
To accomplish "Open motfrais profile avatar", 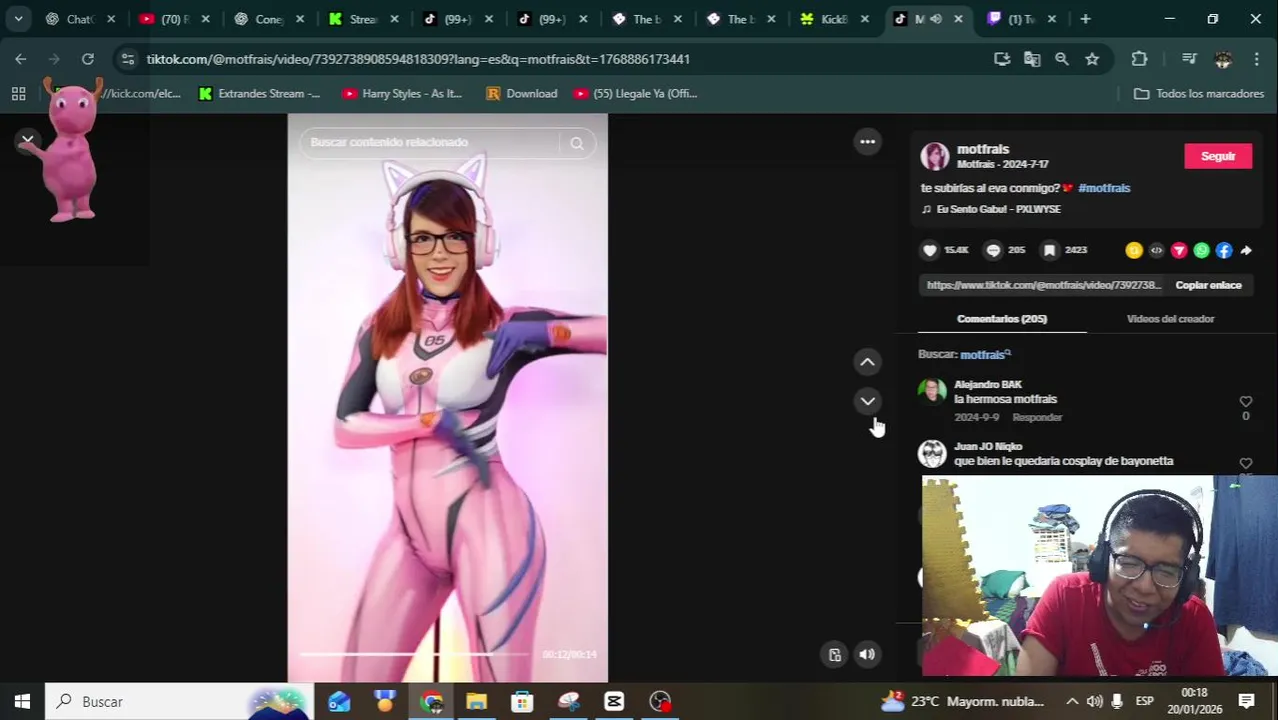I will pyautogui.click(x=935, y=156).
